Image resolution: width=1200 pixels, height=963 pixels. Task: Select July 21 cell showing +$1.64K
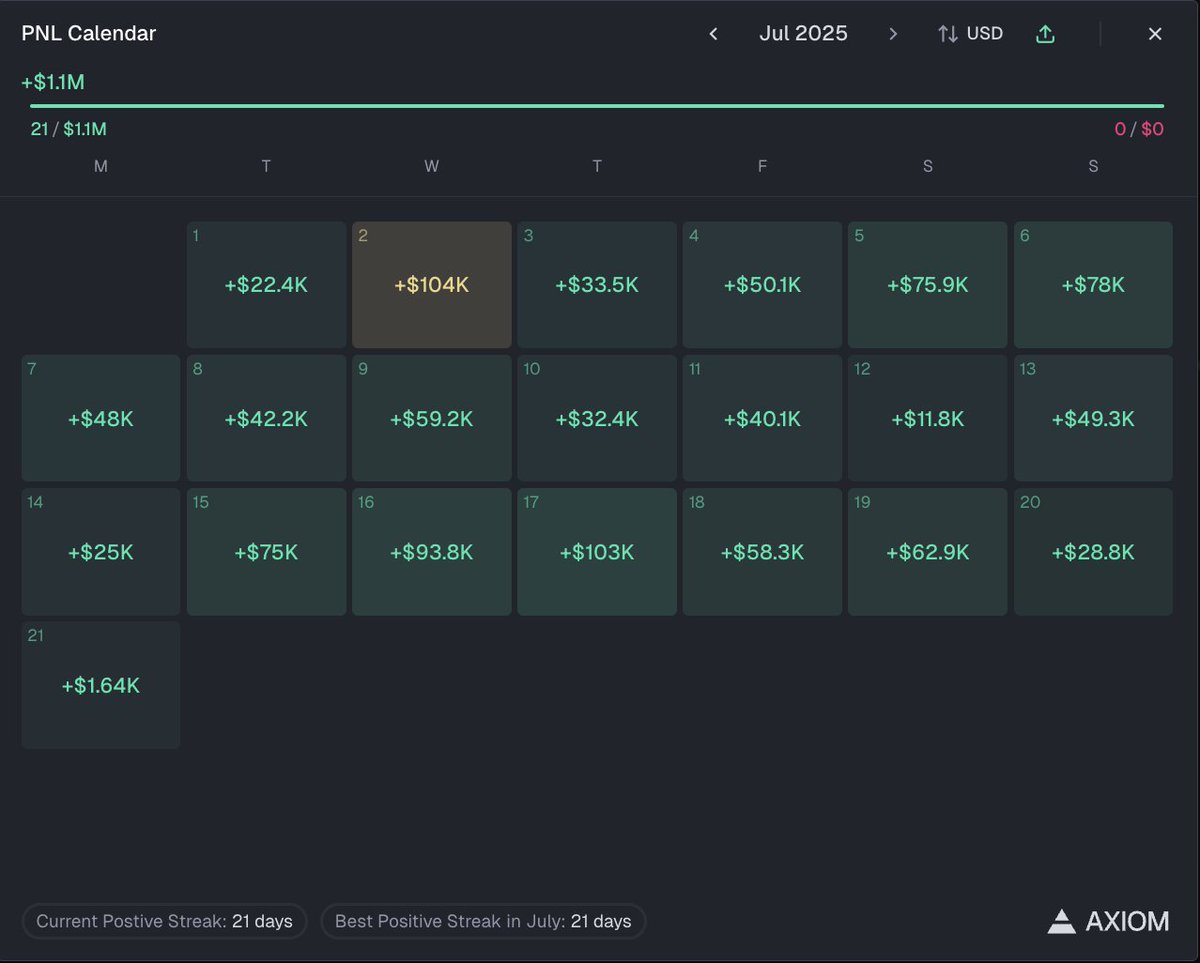[101, 685]
